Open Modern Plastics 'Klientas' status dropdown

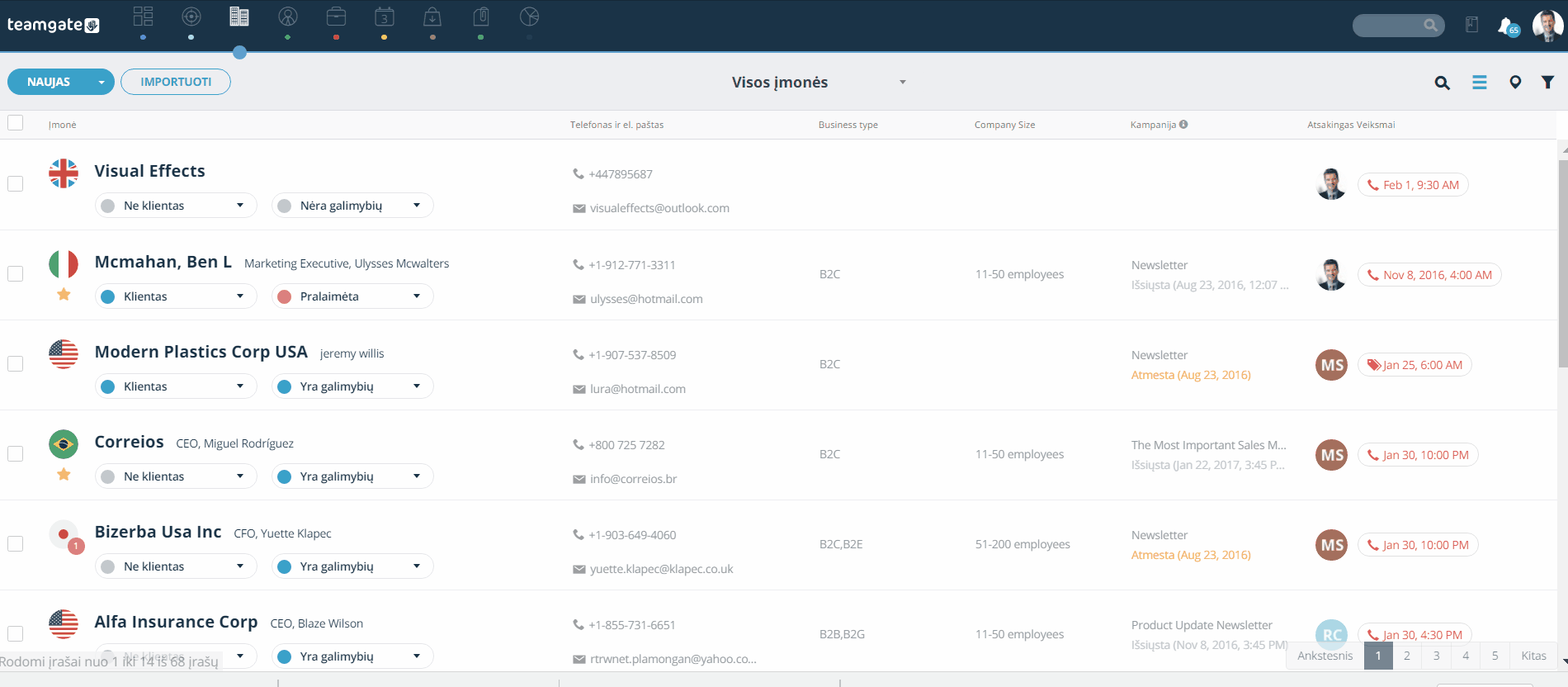coord(176,386)
